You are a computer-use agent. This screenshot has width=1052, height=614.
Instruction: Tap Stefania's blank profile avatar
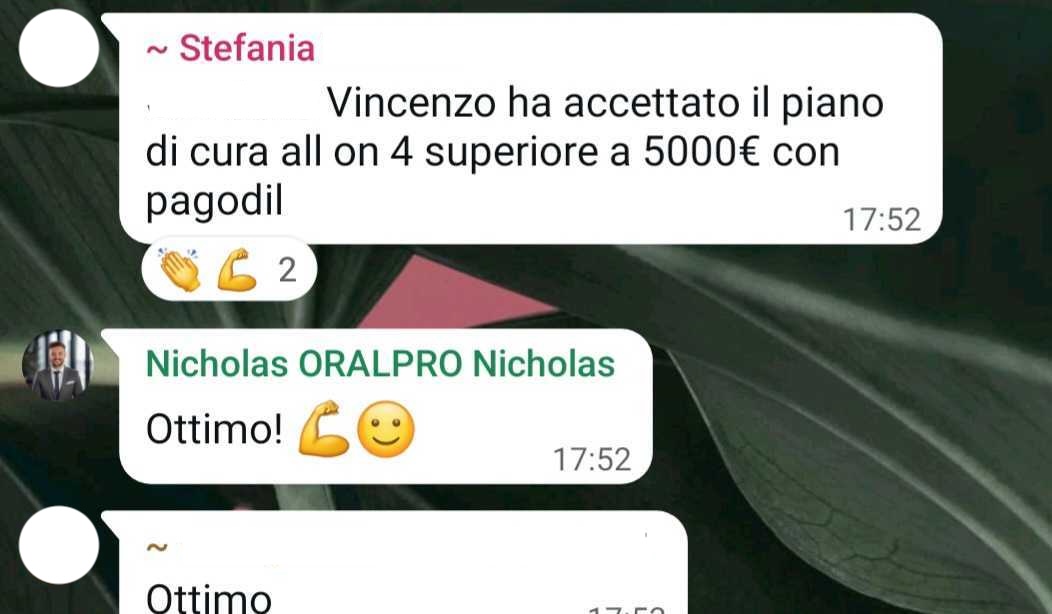[59, 48]
